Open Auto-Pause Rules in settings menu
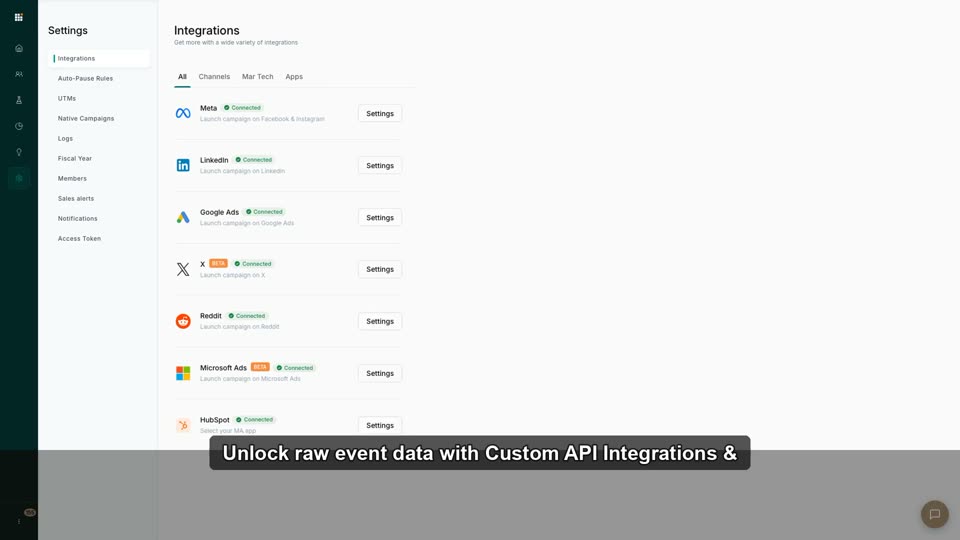Screen dimensions: 960x540 pos(85,78)
